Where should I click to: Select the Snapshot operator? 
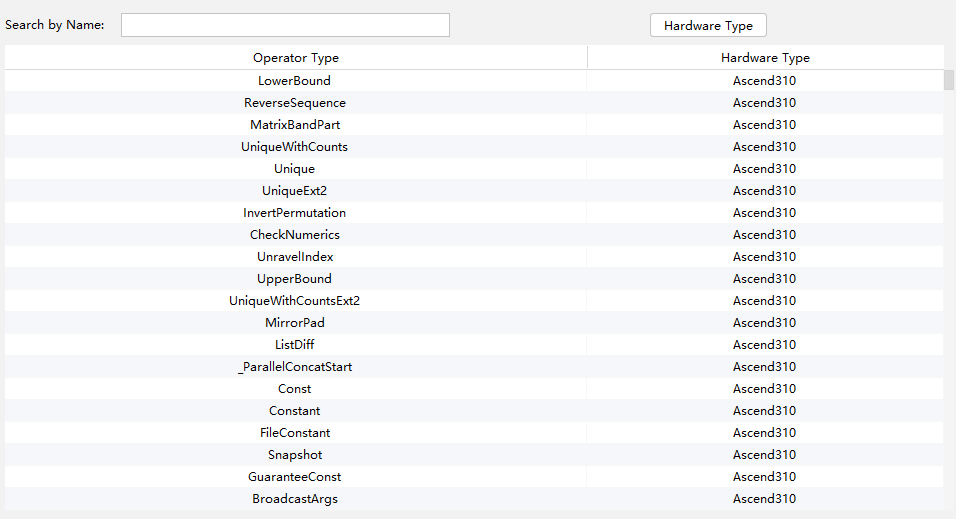(x=295, y=455)
